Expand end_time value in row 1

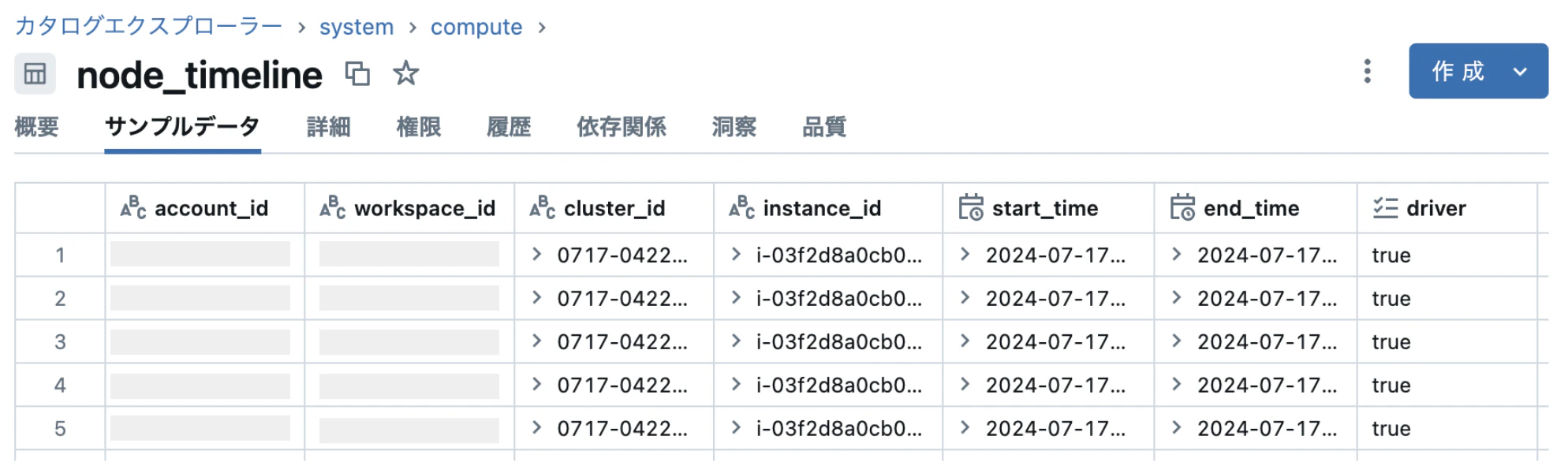pyautogui.click(x=1176, y=254)
